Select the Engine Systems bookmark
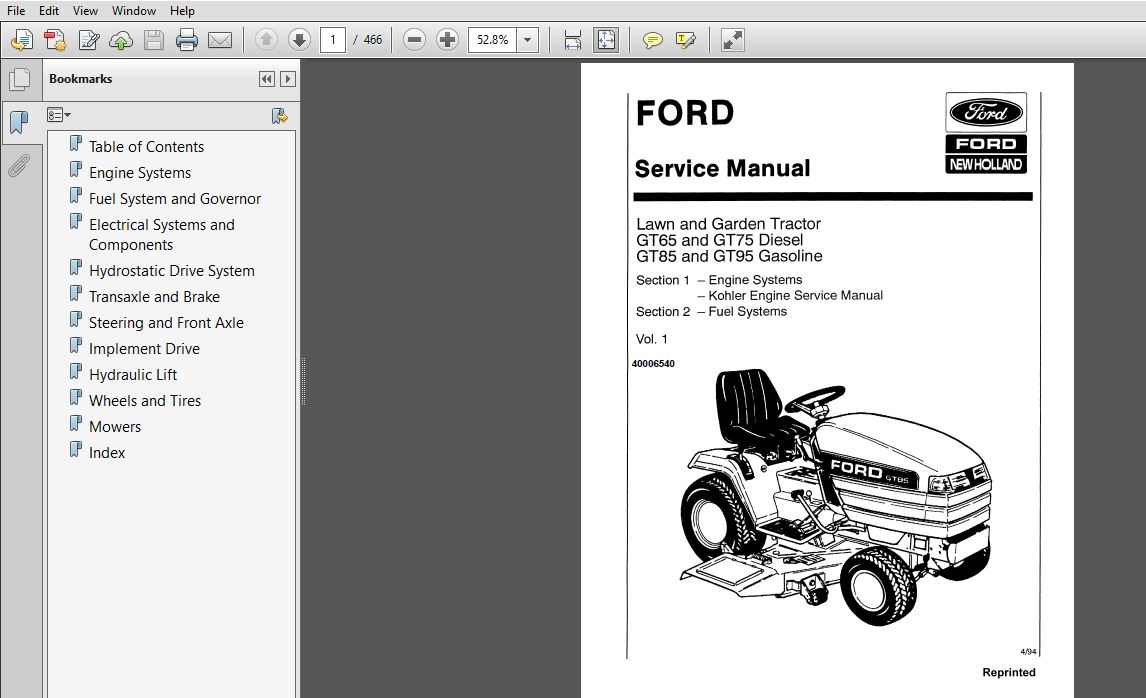The image size is (1146, 698). (x=140, y=172)
